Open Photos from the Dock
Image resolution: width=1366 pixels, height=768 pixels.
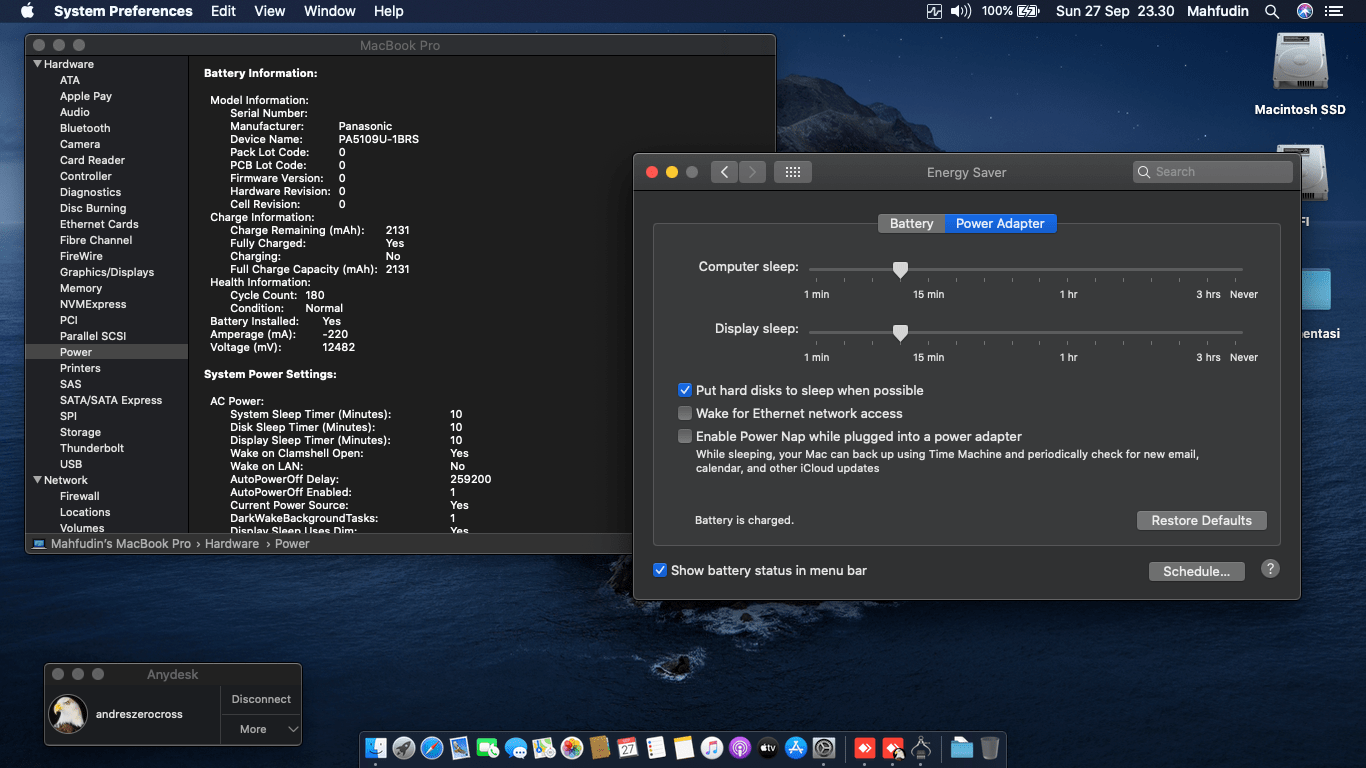point(572,748)
